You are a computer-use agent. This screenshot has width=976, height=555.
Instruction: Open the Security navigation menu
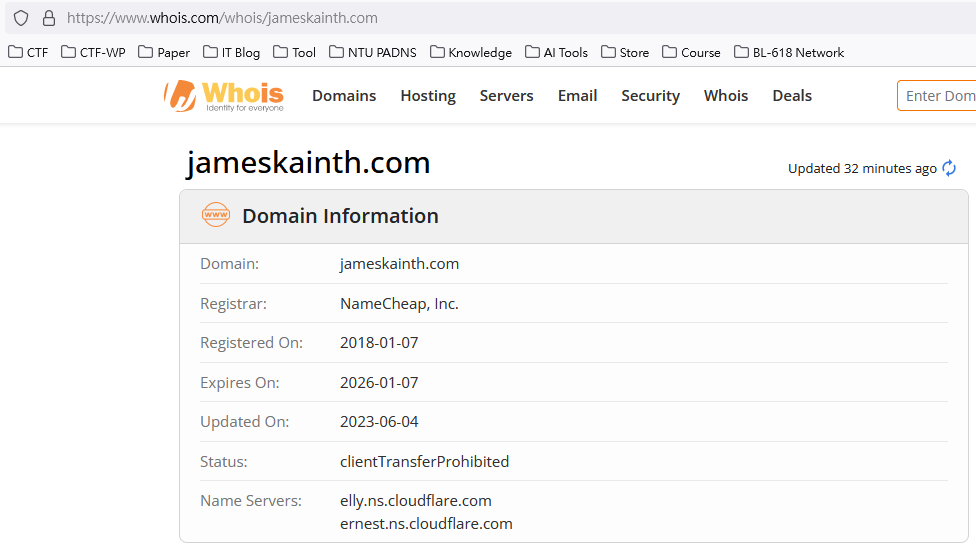click(650, 96)
